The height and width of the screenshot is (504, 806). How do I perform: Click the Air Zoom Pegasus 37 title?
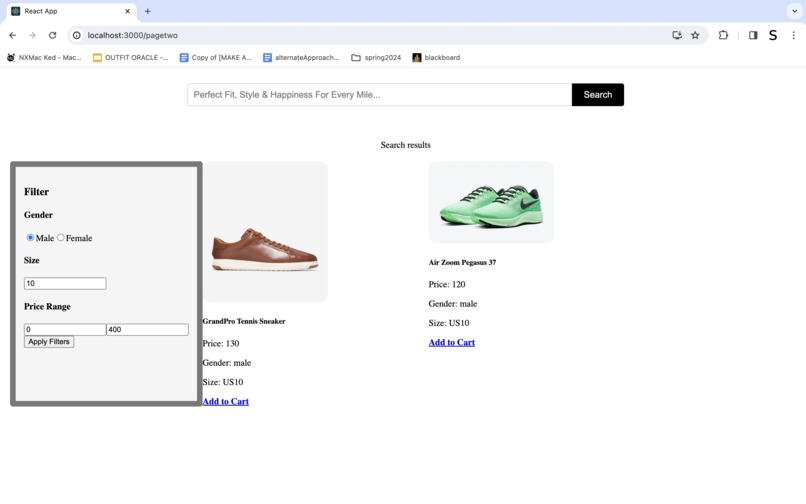(x=462, y=262)
